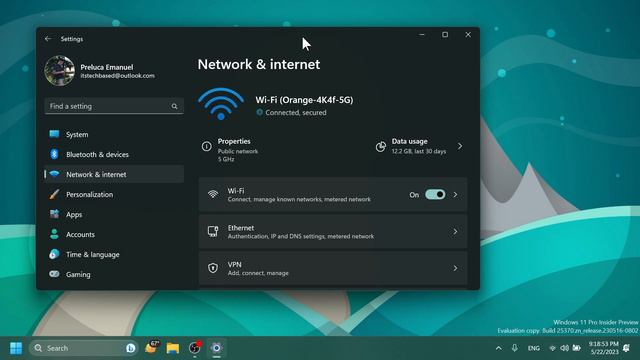Open the round red-badged app on taskbar
Screen dimensions: 640x360
coord(195,347)
